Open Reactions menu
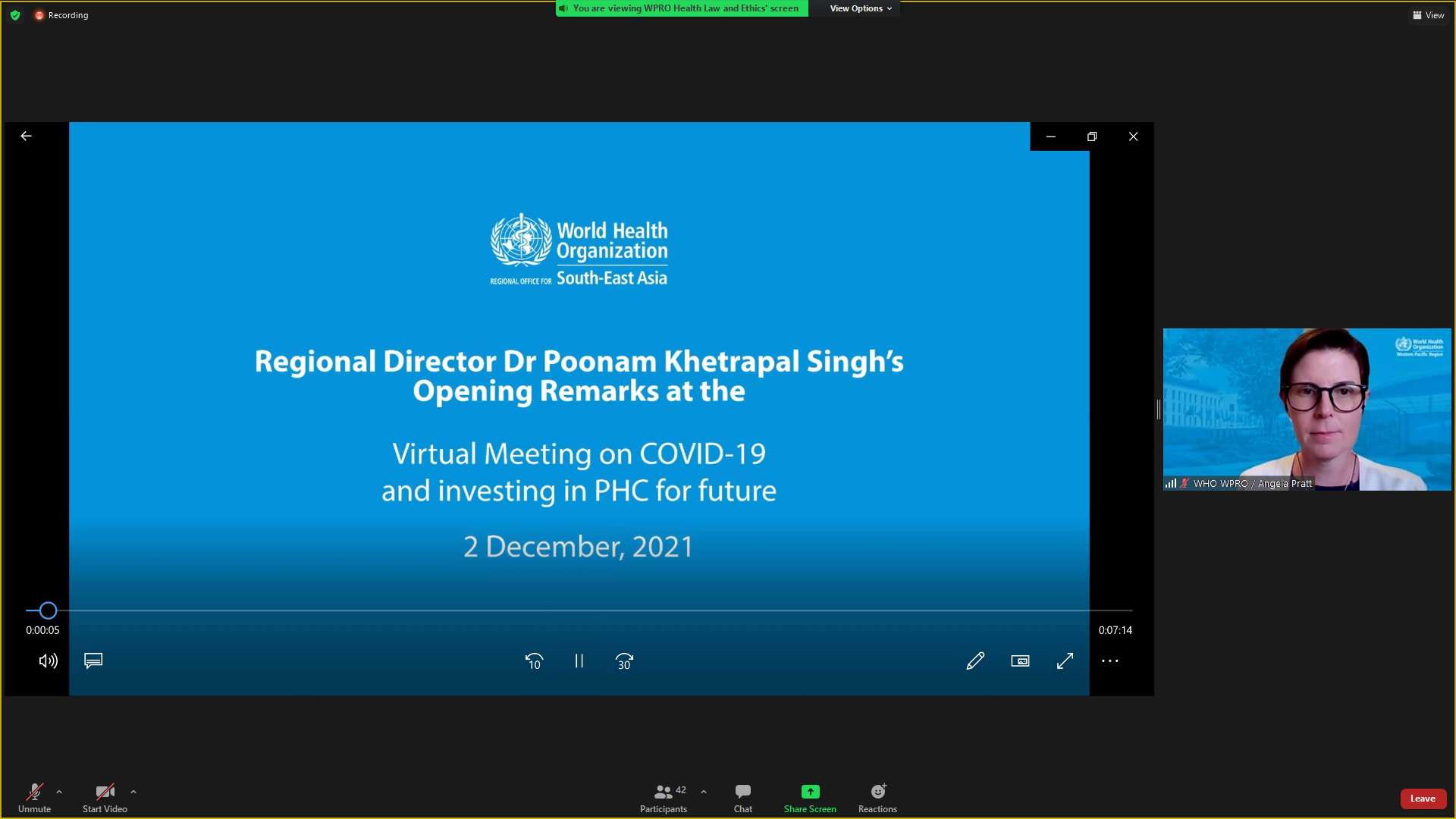 (x=877, y=799)
